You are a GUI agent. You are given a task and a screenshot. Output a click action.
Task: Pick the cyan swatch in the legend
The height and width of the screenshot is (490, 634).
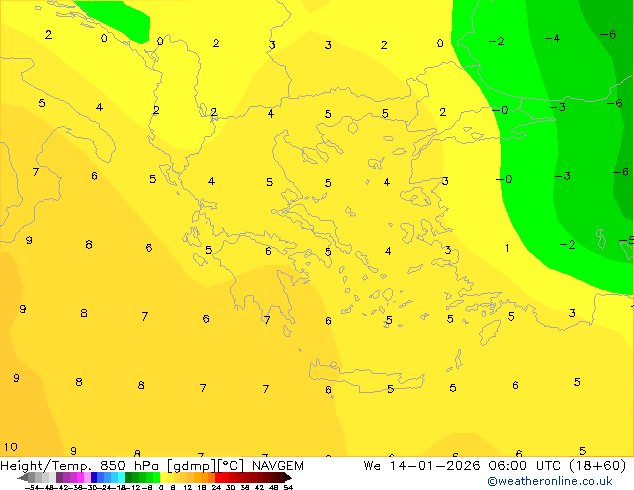point(121,477)
